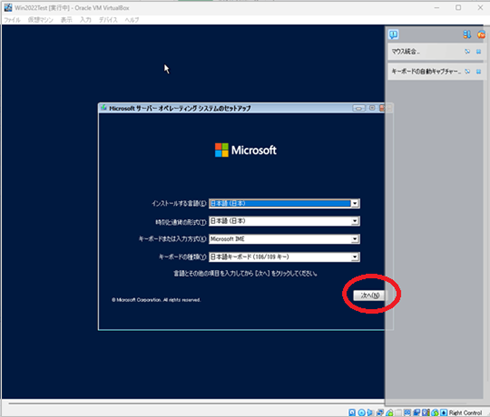Toggle the VirtualBox notification center icon
The image size is (490, 417).
click(x=393, y=34)
